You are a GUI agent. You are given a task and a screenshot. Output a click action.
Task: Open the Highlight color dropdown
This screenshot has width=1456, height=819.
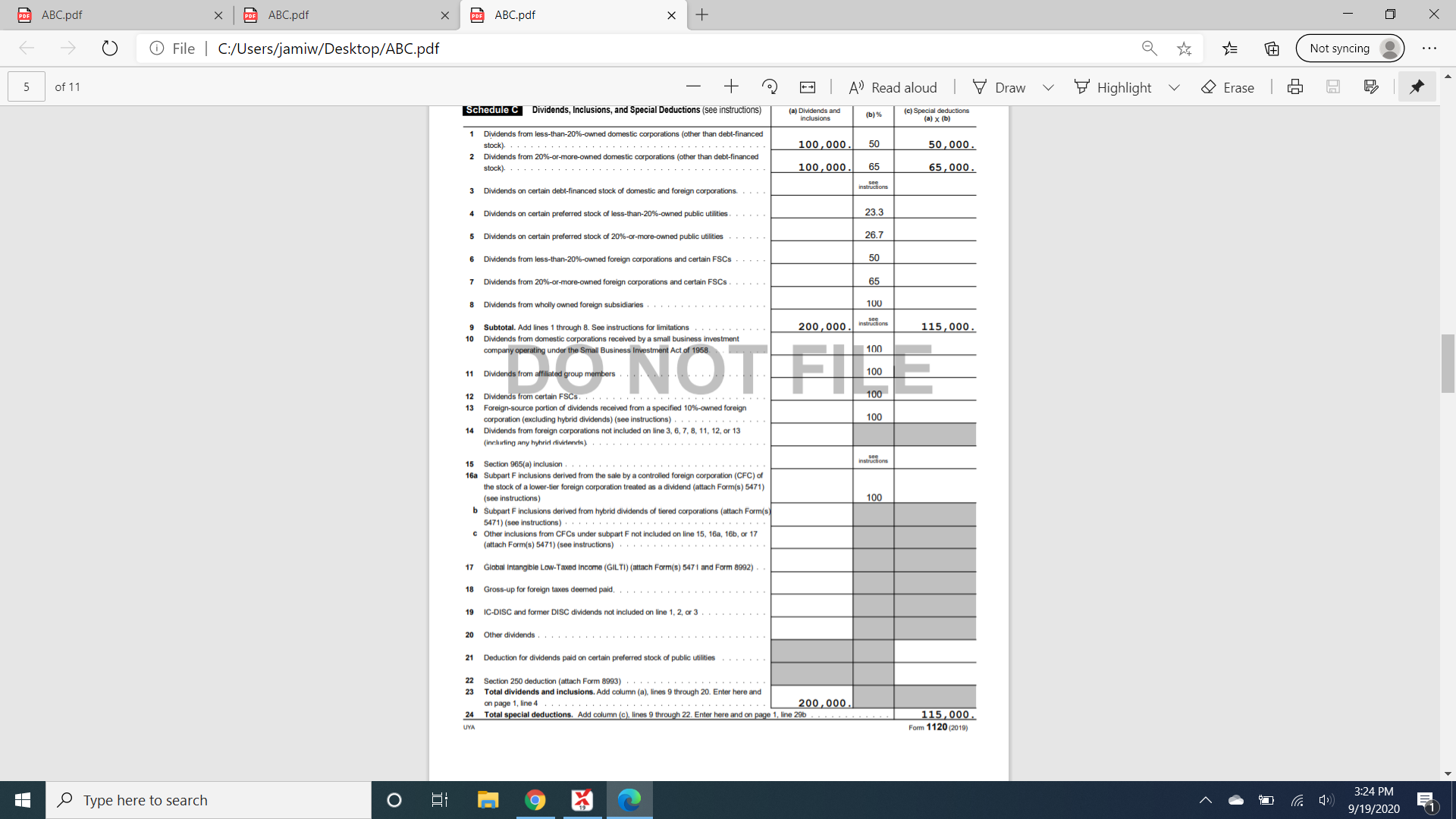tap(1175, 86)
